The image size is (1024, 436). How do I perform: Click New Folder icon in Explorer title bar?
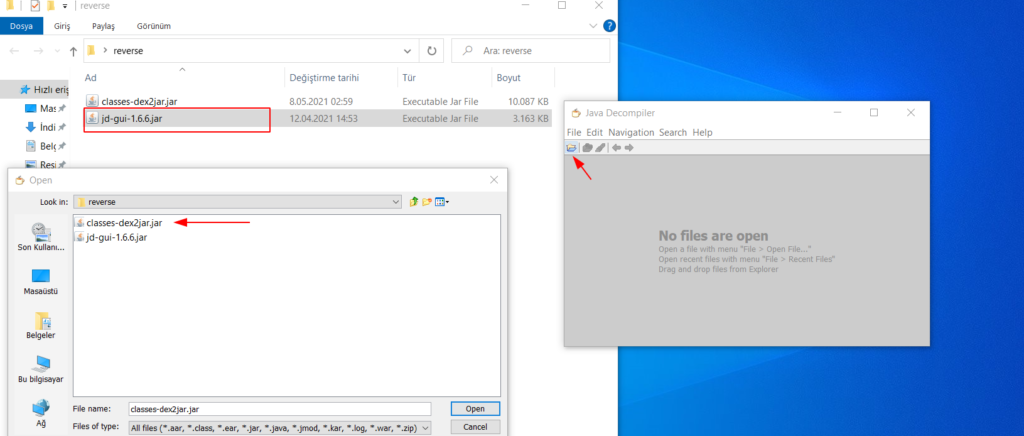[50, 6]
